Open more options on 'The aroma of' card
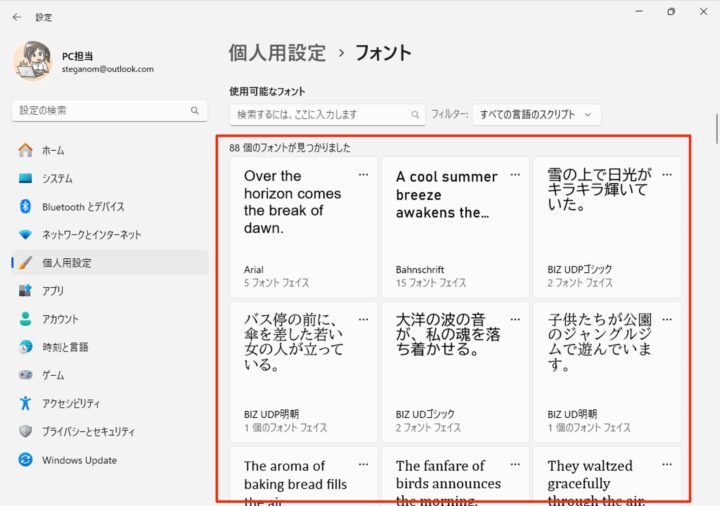The image size is (720, 506). tap(363, 464)
